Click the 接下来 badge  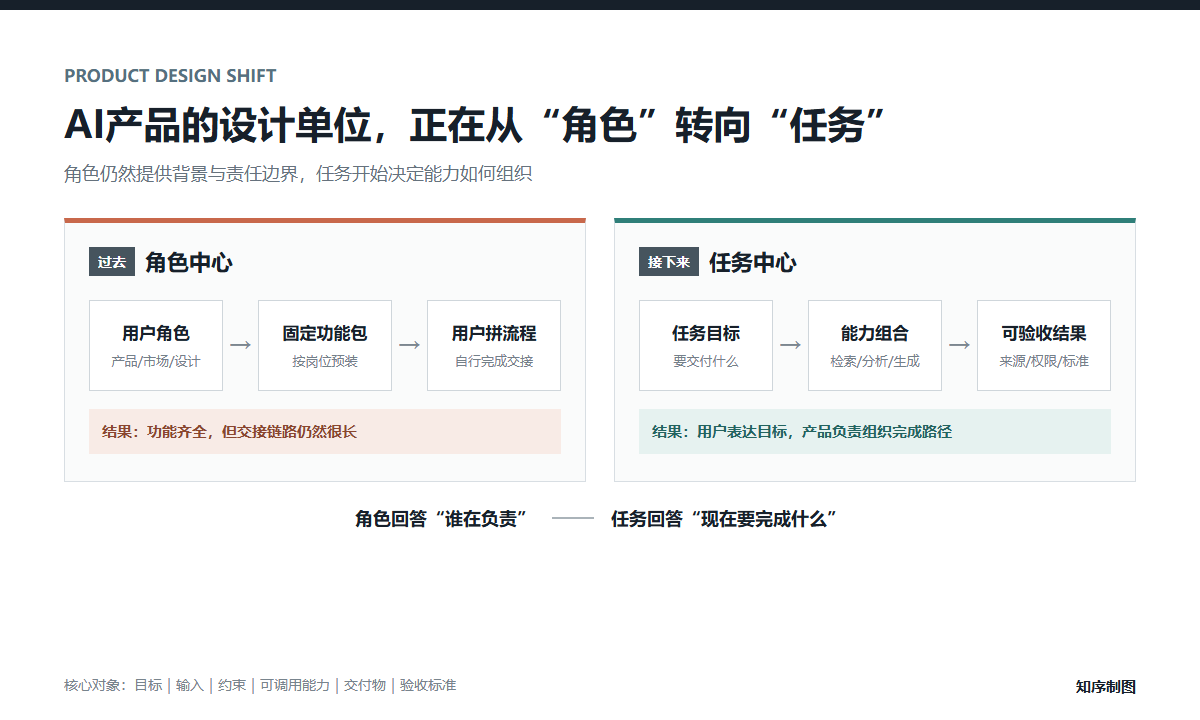click(669, 262)
